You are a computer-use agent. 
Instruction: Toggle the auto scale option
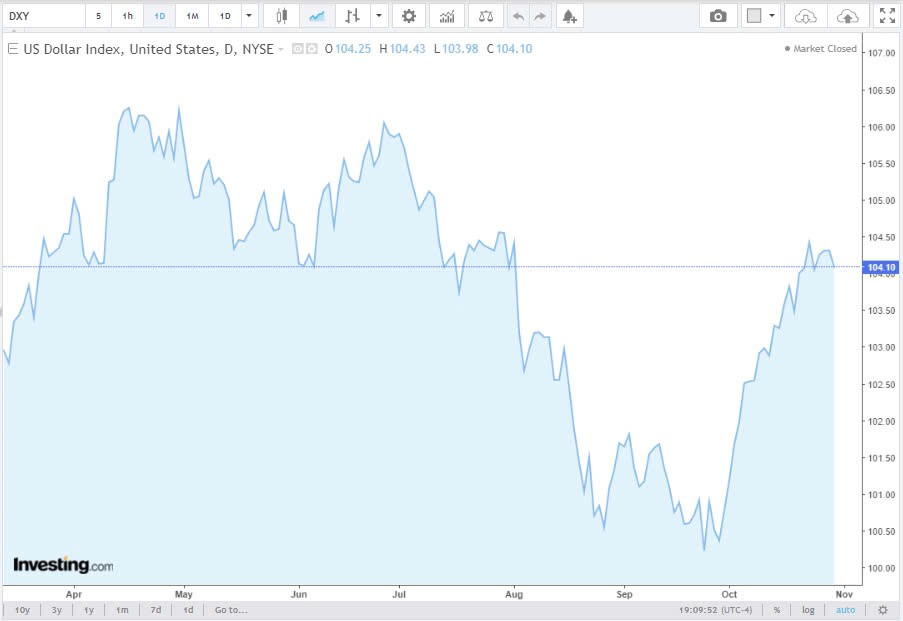coord(845,609)
